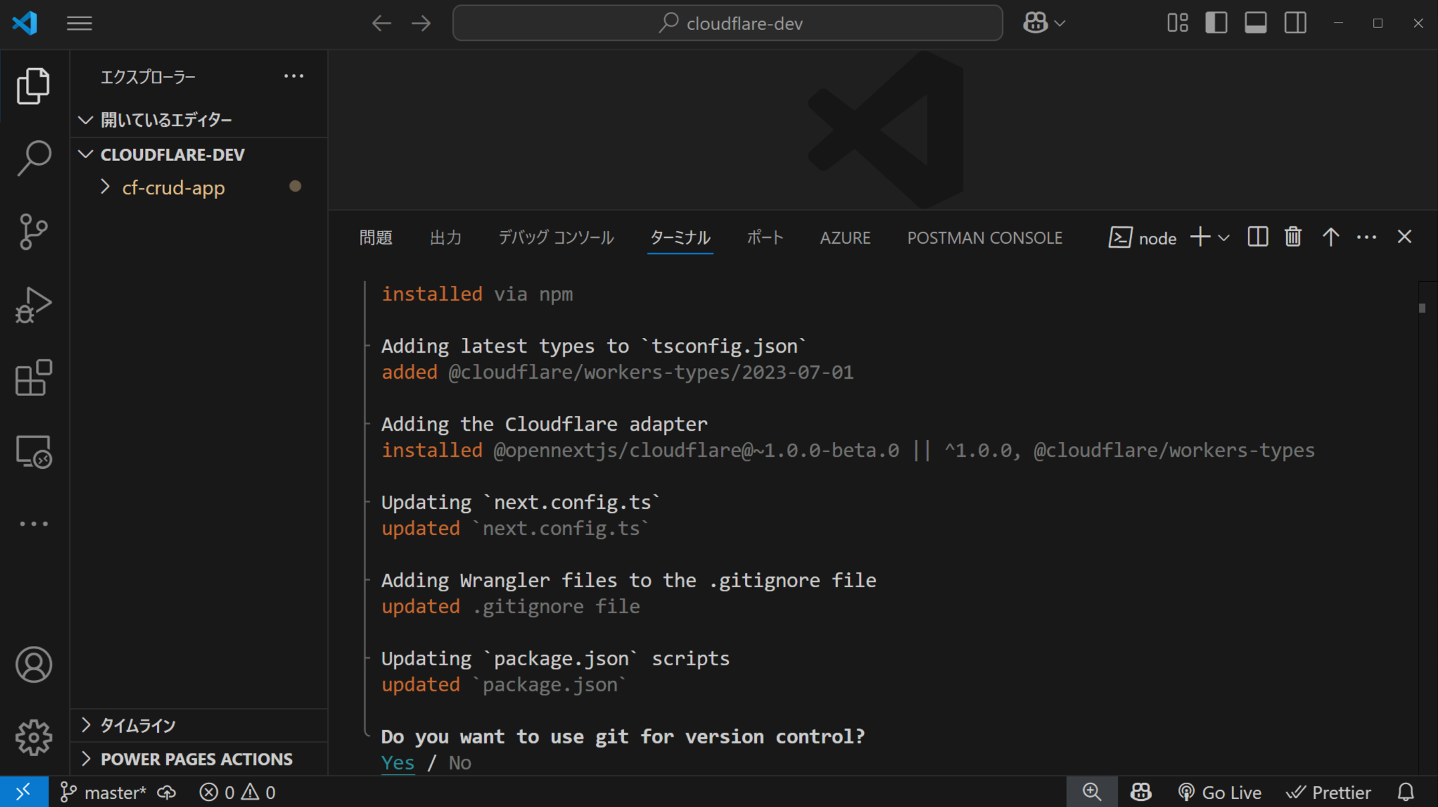Maximize the panel size with up arrow
Screen dimensions: 1438x807
click(x=1330, y=237)
